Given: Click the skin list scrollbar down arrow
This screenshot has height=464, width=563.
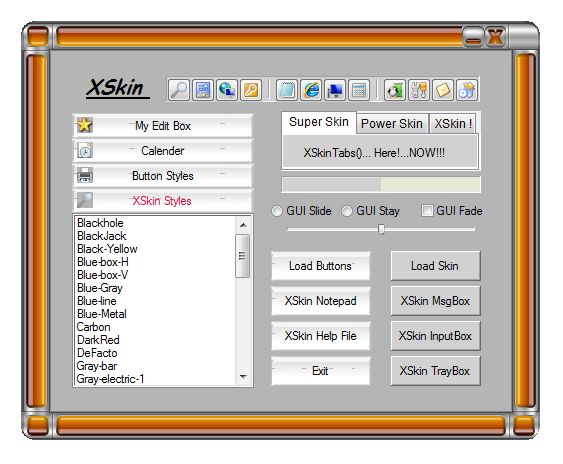Looking at the screenshot, I should (243, 377).
